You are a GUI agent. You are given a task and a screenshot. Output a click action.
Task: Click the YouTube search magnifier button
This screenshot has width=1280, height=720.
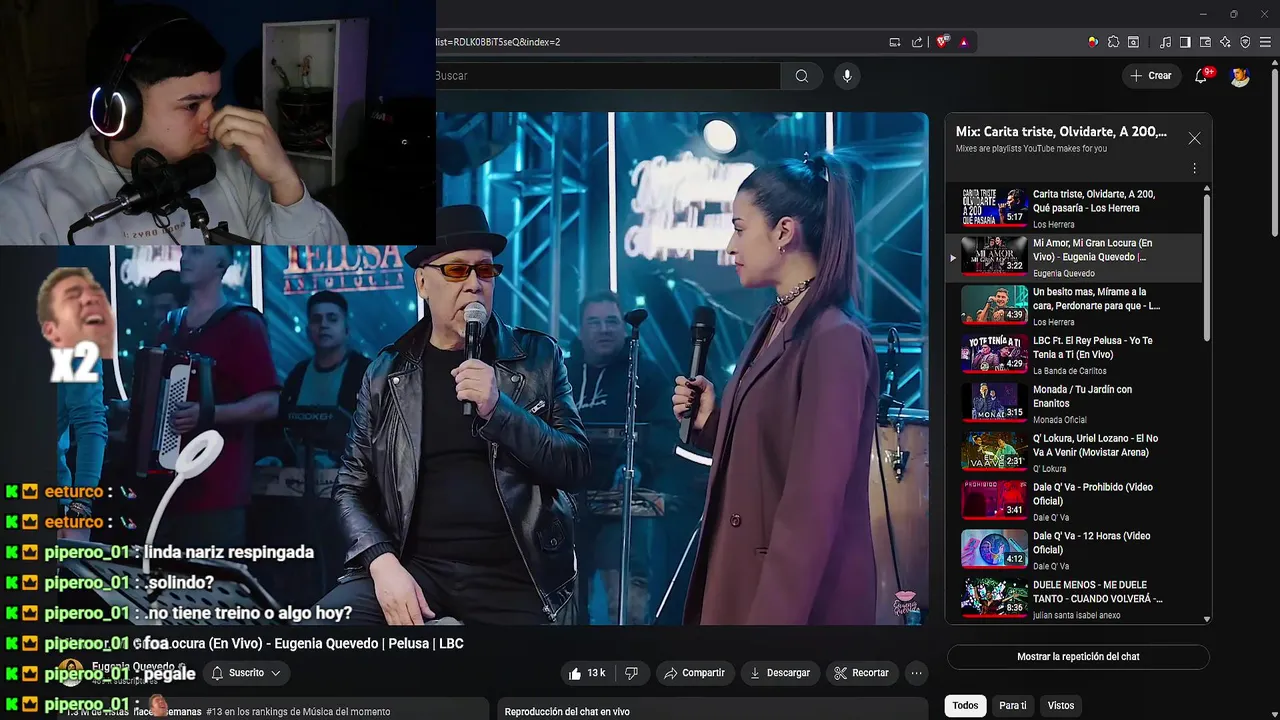[x=801, y=76]
